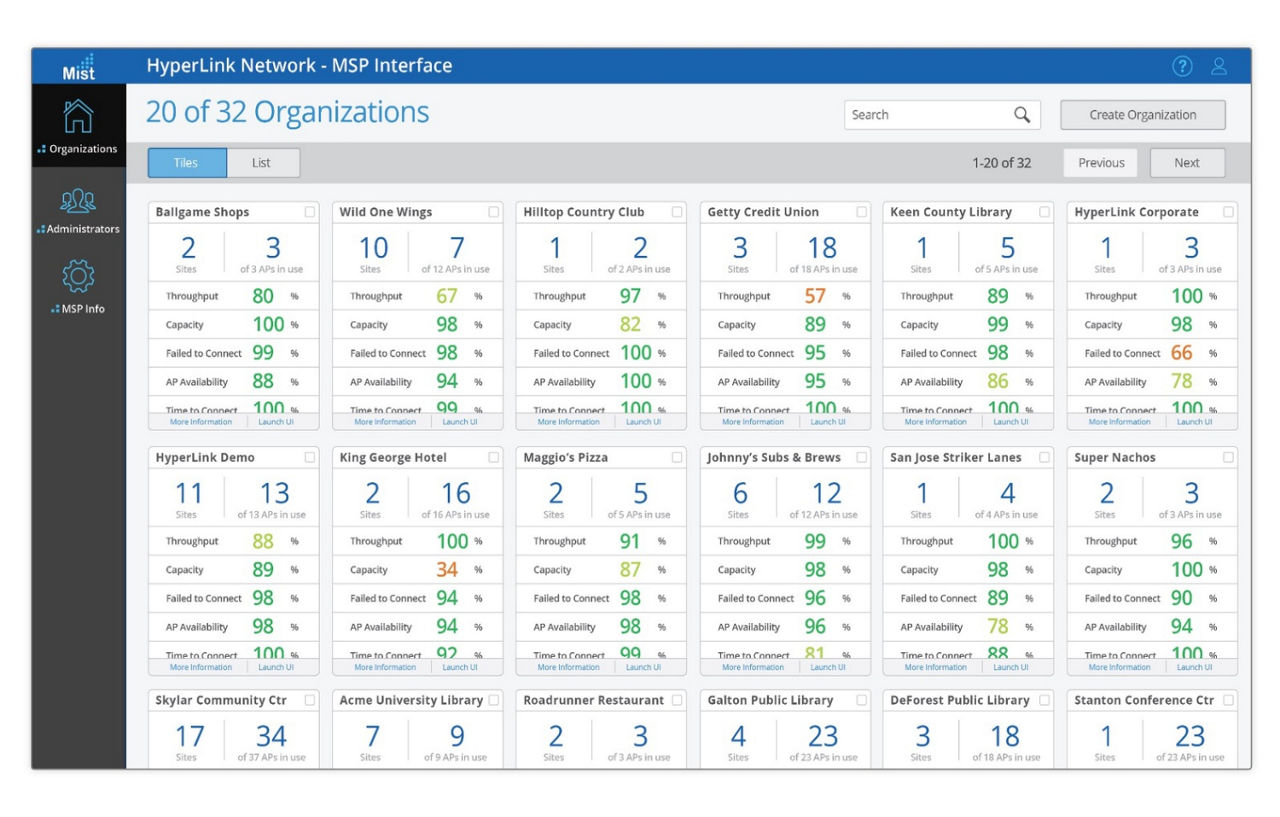Switch to the List view tab
Viewport: 1280px width, 817px height.
[263, 162]
